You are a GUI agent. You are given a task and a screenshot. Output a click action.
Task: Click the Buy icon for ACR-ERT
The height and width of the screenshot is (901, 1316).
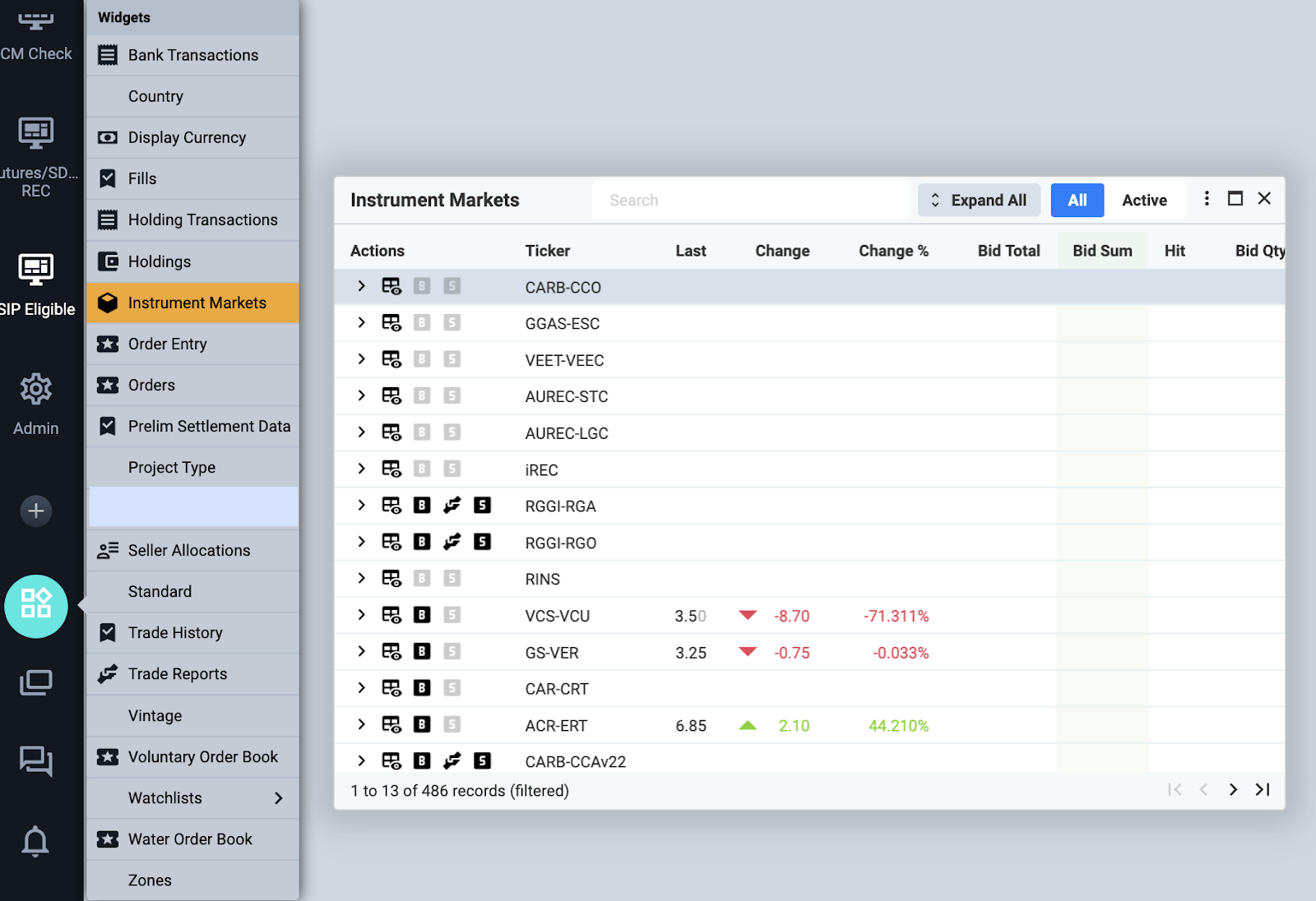click(x=422, y=724)
